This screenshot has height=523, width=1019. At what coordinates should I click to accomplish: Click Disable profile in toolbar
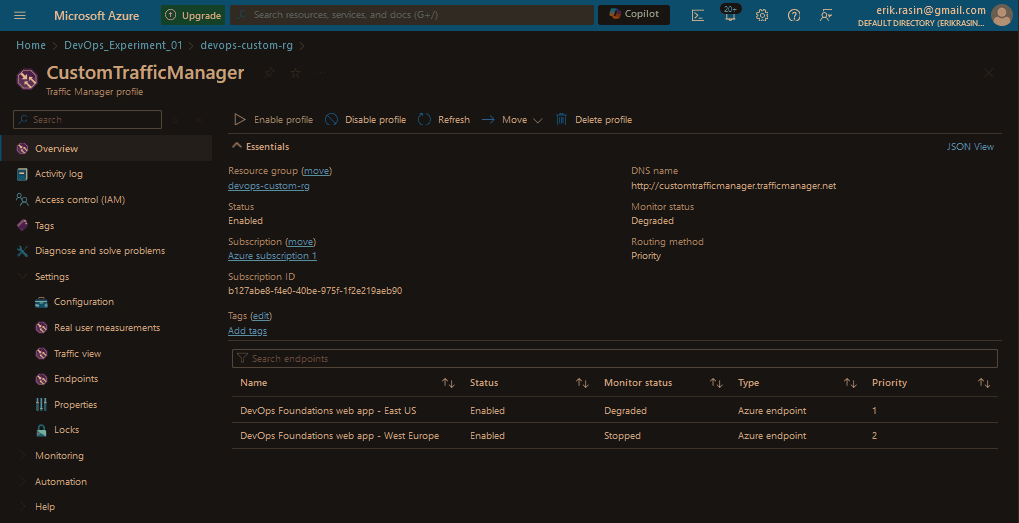pyautogui.click(x=365, y=120)
